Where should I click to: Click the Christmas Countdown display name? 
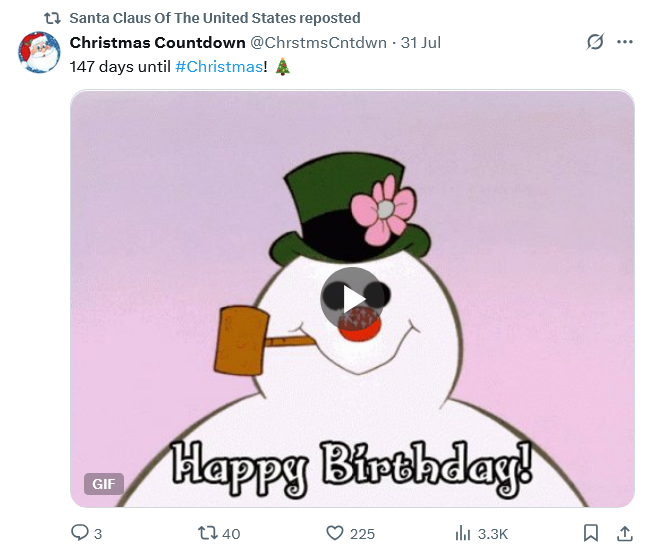pyautogui.click(x=157, y=42)
